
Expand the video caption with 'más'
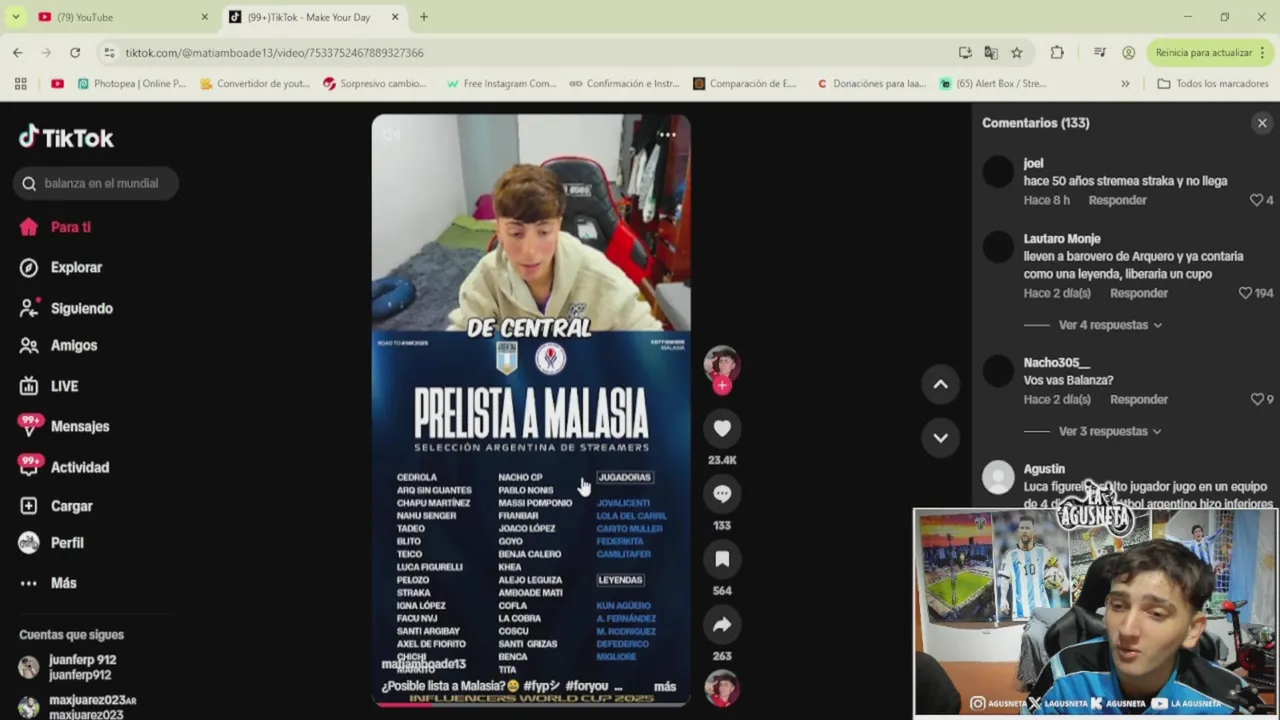665,687
